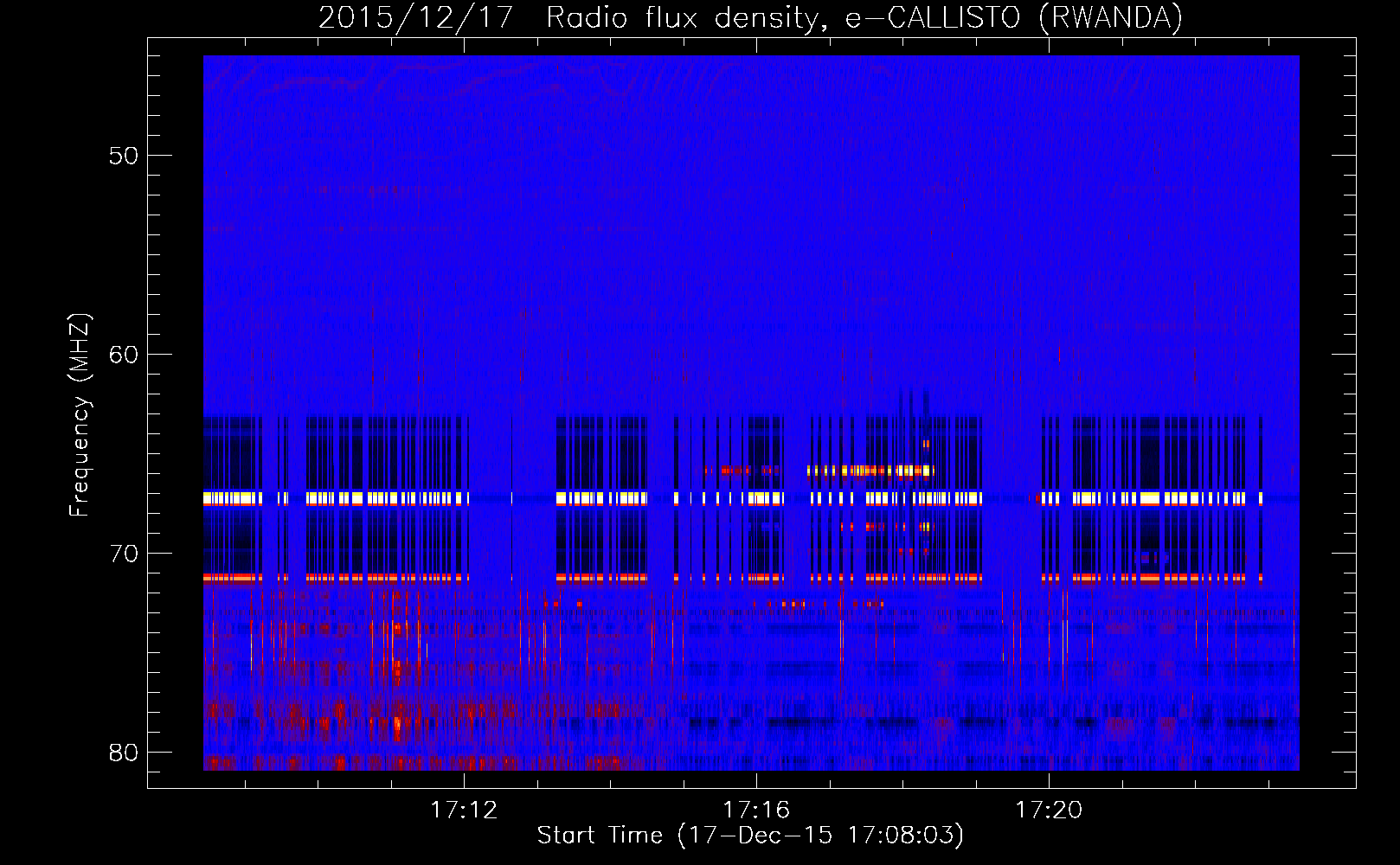This screenshot has width=1400, height=865.
Task: Click the 'Start Time (17-Dec-15 17:08:03)' label
Action: [x=750, y=836]
